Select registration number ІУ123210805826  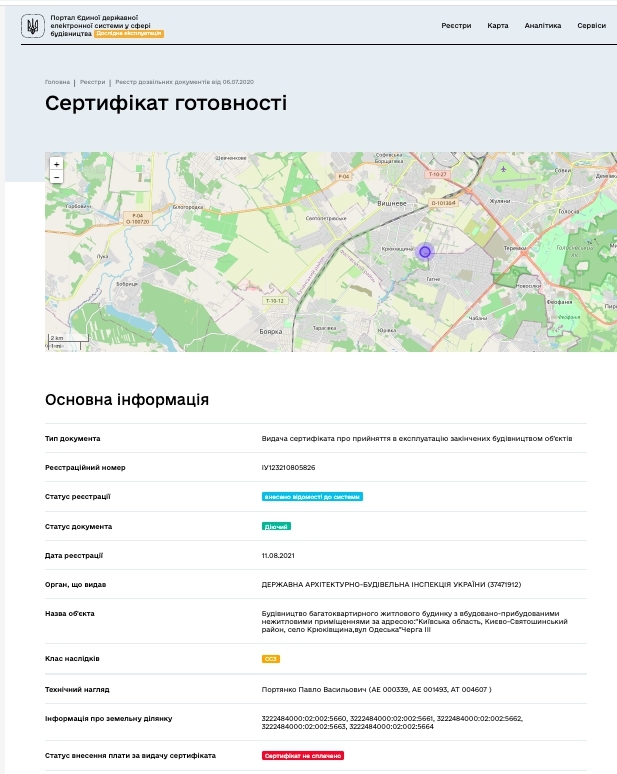tap(288, 467)
